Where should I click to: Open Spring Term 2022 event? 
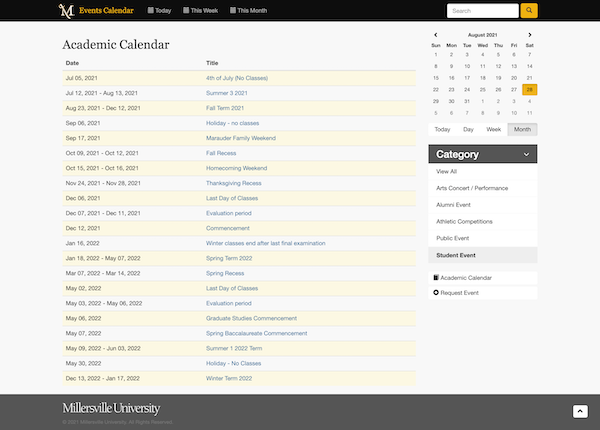(229, 258)
